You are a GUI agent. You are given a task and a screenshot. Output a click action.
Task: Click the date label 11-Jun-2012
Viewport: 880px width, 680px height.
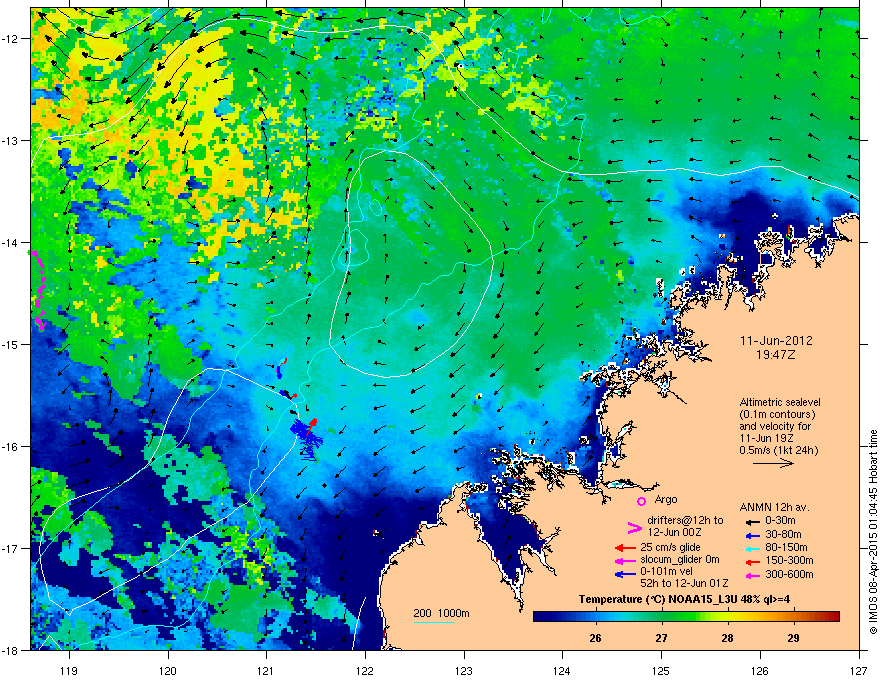click(776, 341)
